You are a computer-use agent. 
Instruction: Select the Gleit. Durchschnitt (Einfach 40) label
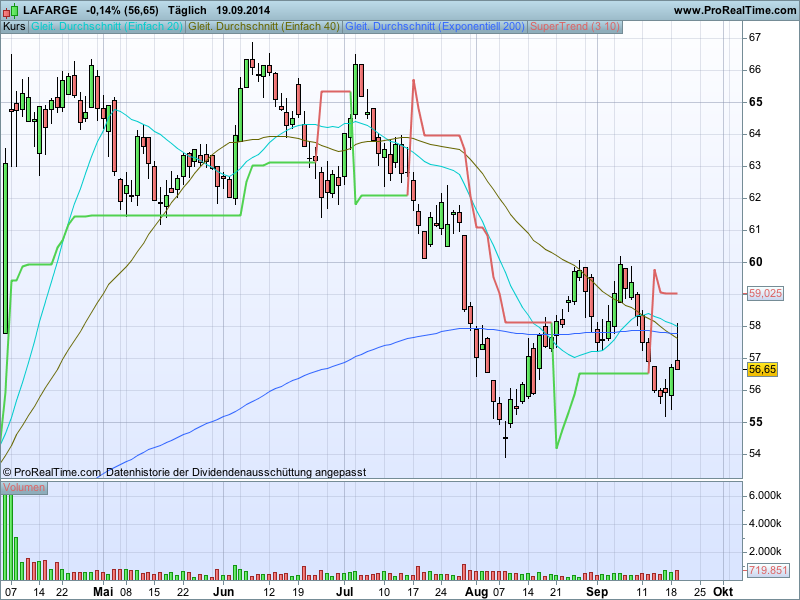(264, 27)
